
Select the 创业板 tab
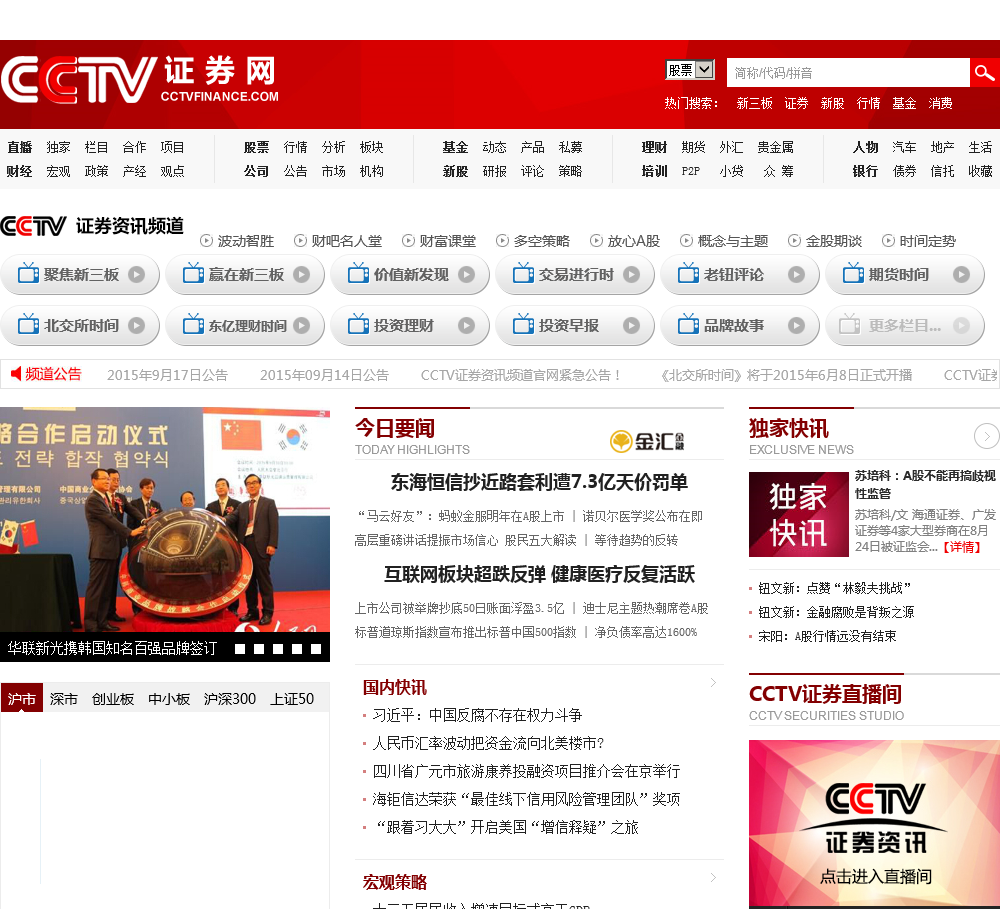[x=113, y=699]
